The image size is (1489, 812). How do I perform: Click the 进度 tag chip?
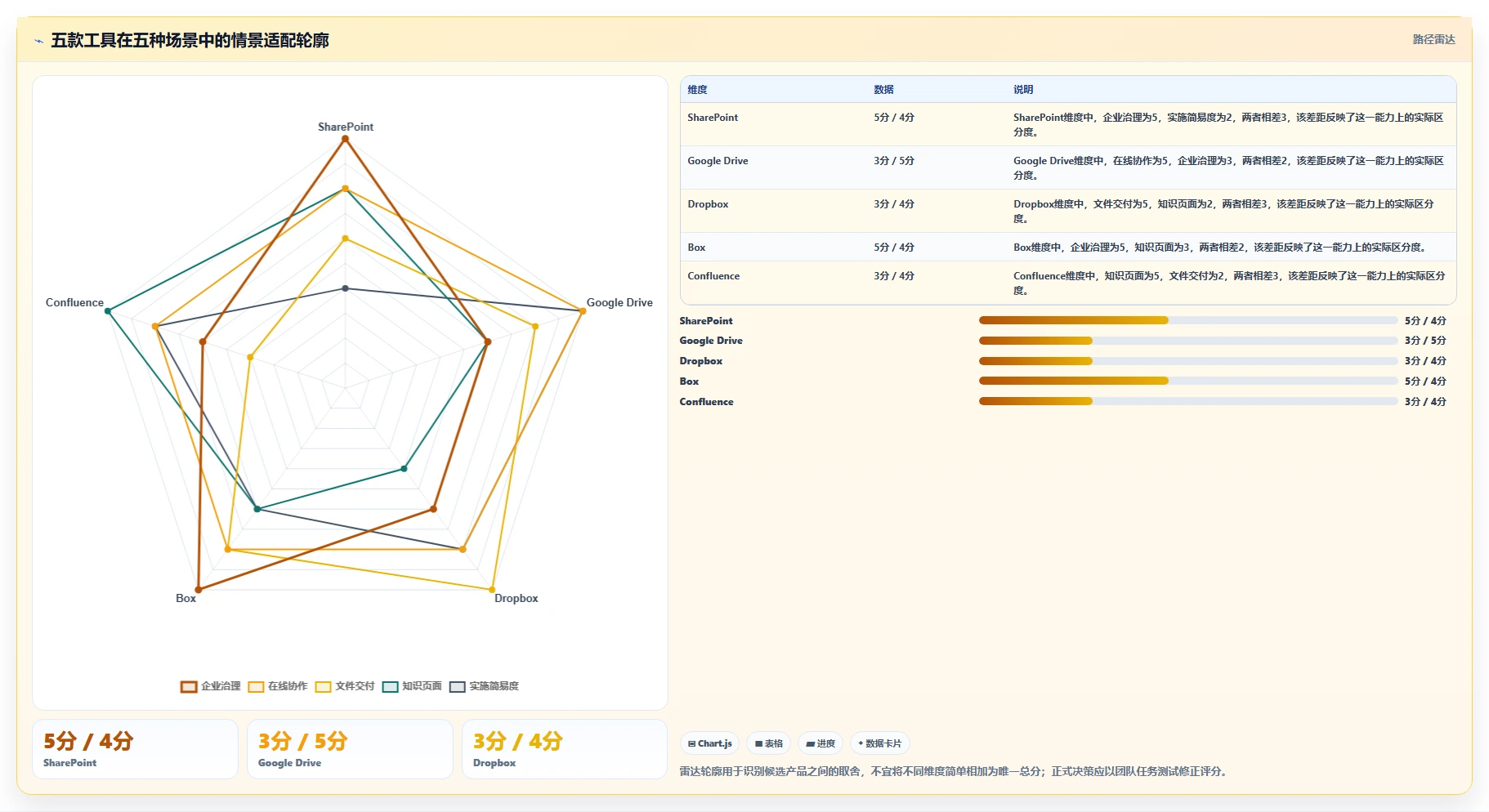click(x=821, y=743)
